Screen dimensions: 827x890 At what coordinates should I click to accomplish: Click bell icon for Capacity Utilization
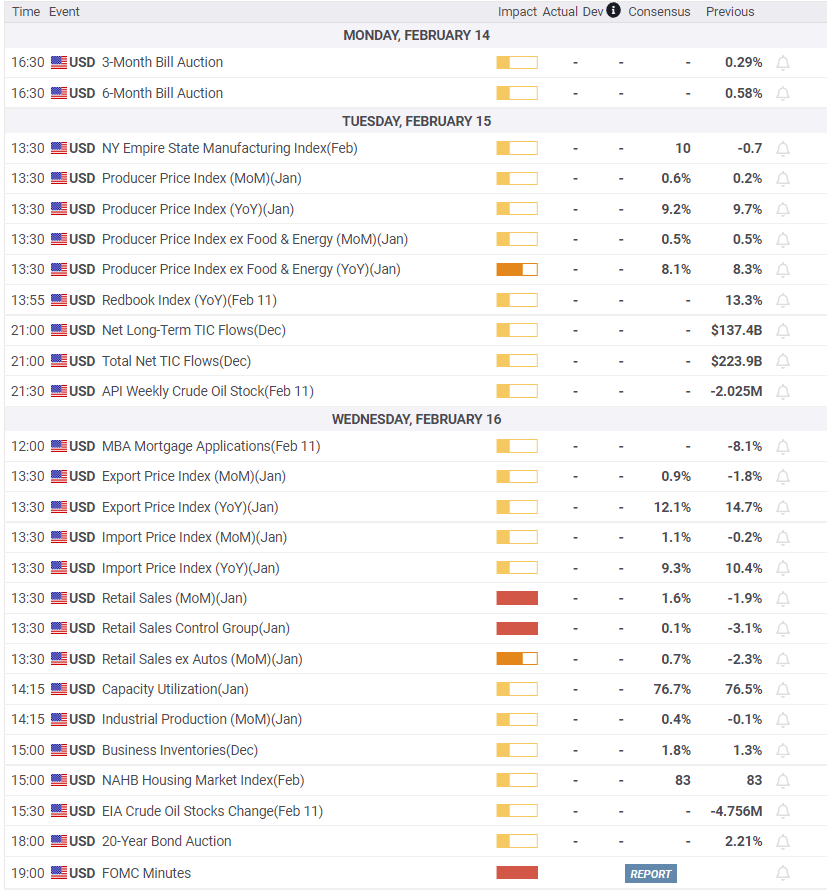pyautogui.click(x=783, y=690)
